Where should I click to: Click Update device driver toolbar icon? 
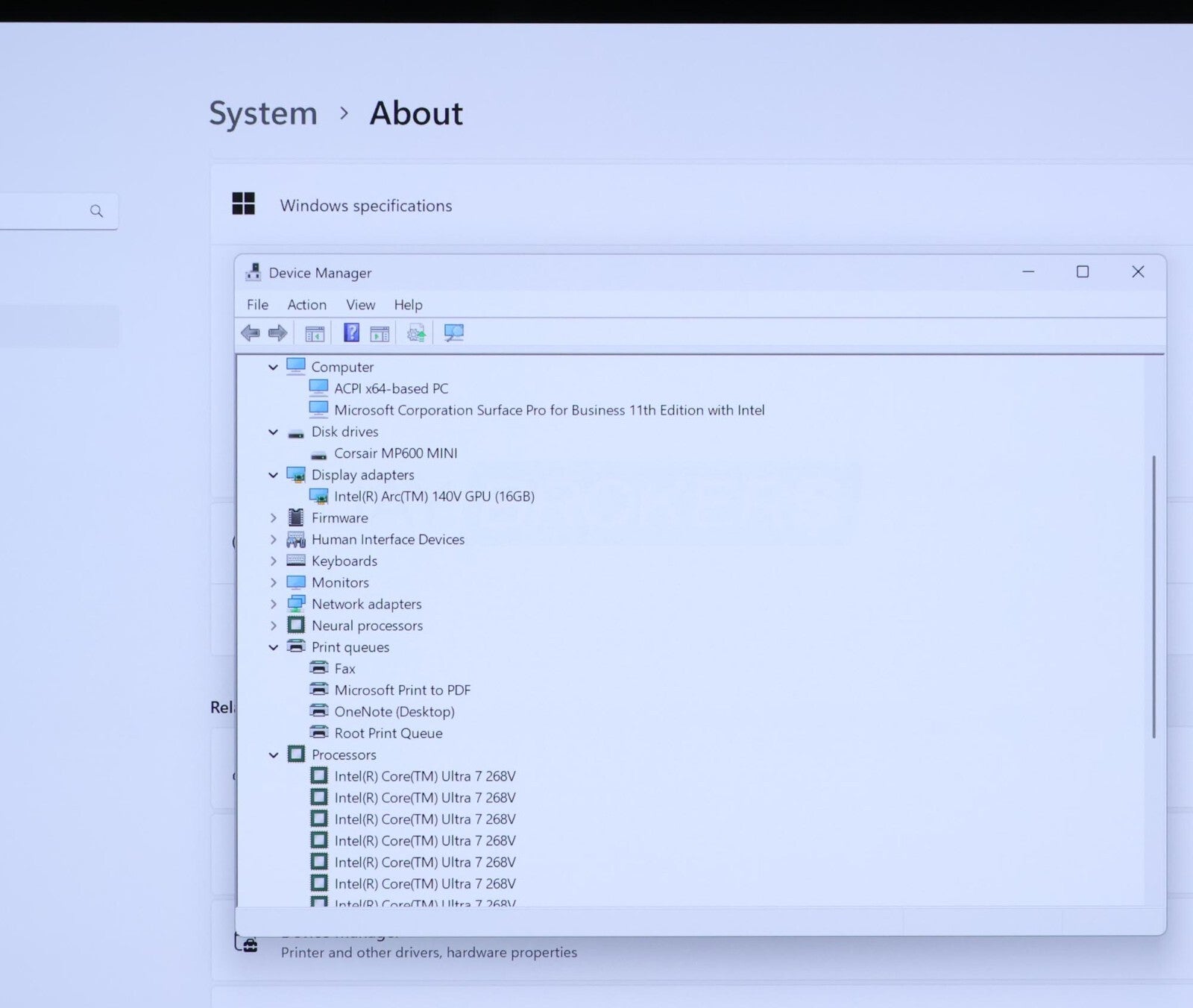416,333
